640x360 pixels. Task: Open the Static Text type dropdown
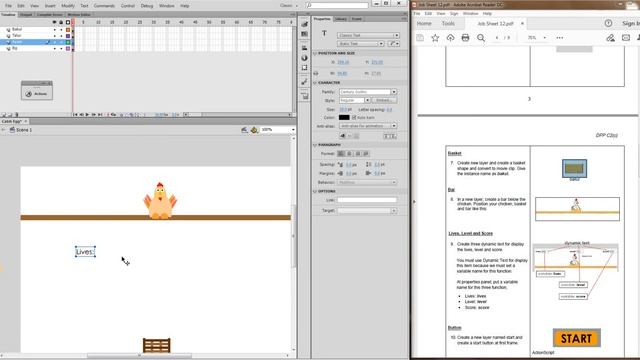click(360, 44)
